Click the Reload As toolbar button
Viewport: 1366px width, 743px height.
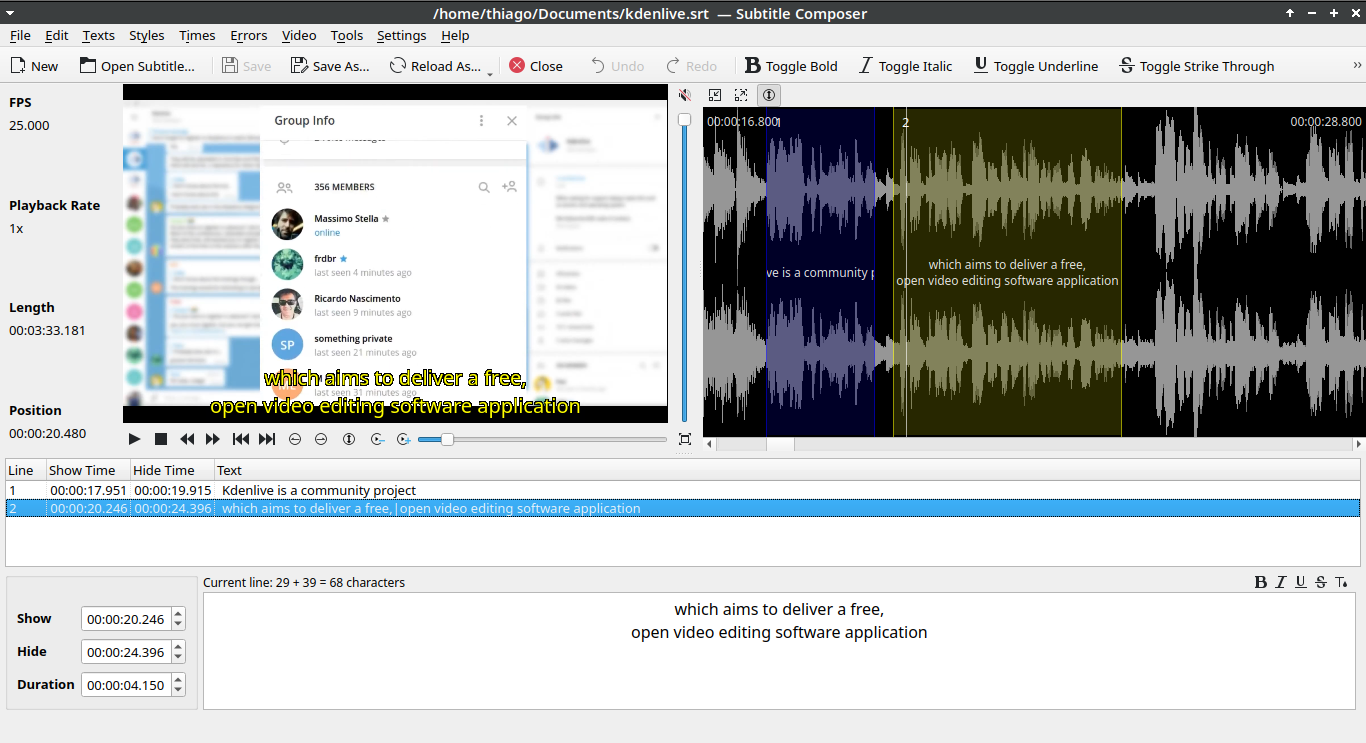[434, 66]
